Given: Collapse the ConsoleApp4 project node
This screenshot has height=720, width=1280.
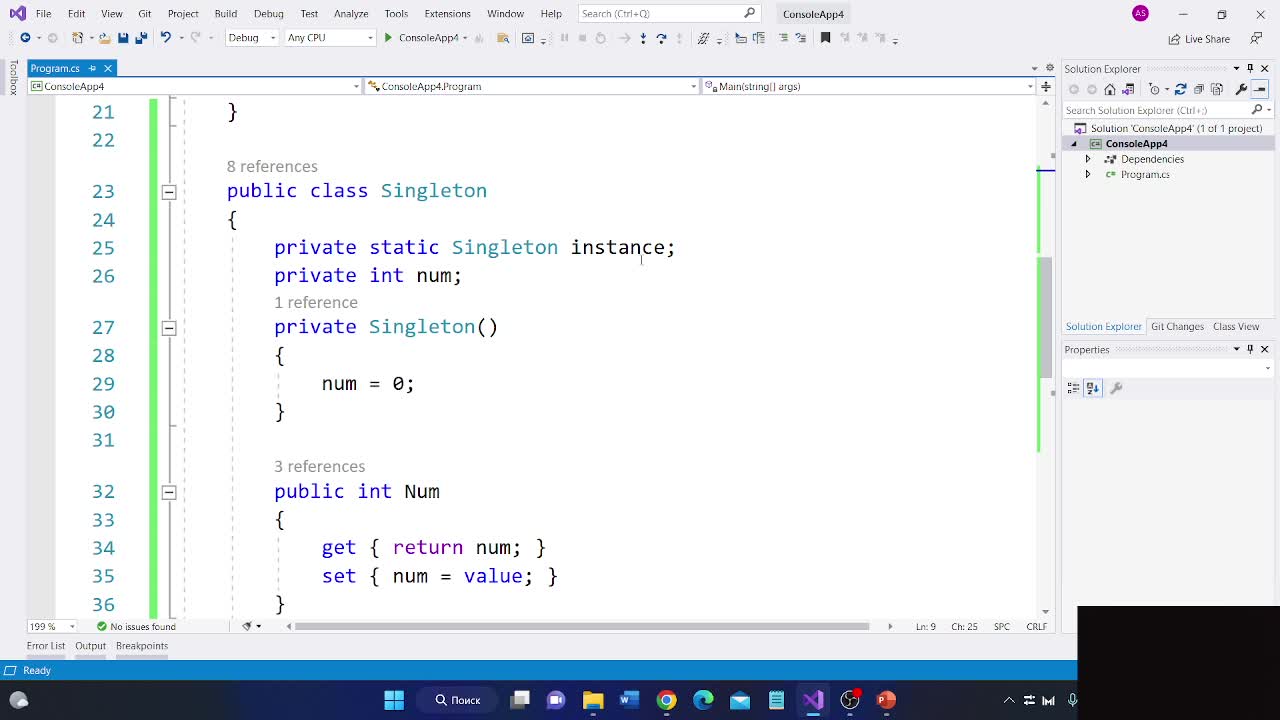Looking at the screenshot, I should (x=1074, y=144).
